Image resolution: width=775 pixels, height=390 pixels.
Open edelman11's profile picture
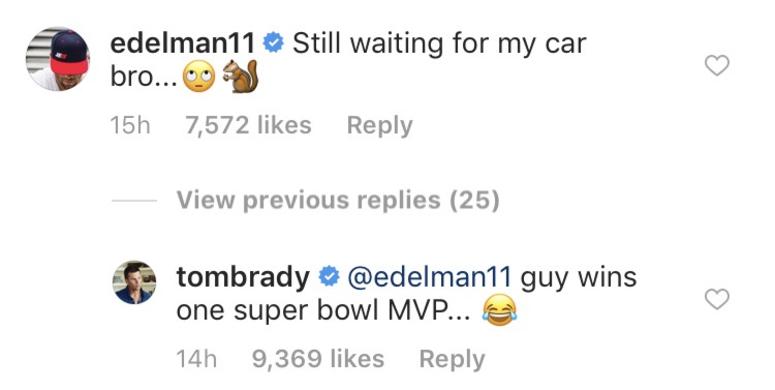pyautogui.click(x=58, y=59)
